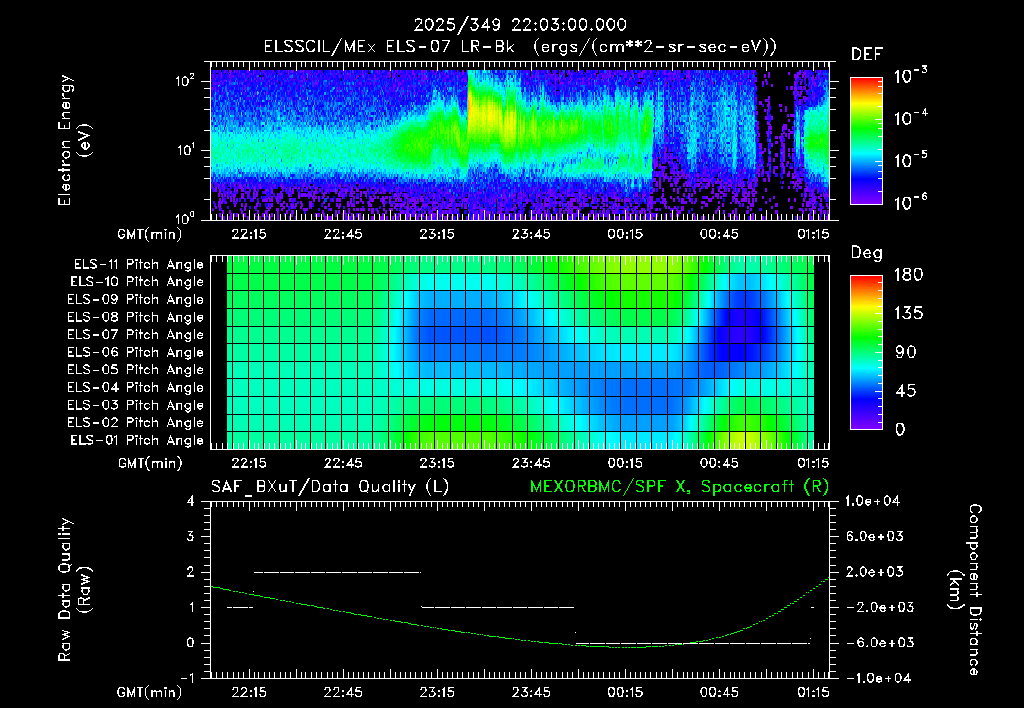Click the 'Electron Energy (eV)' axis label
The width and height of the screenshot is (1024, 708).
(x=74, y=140)
